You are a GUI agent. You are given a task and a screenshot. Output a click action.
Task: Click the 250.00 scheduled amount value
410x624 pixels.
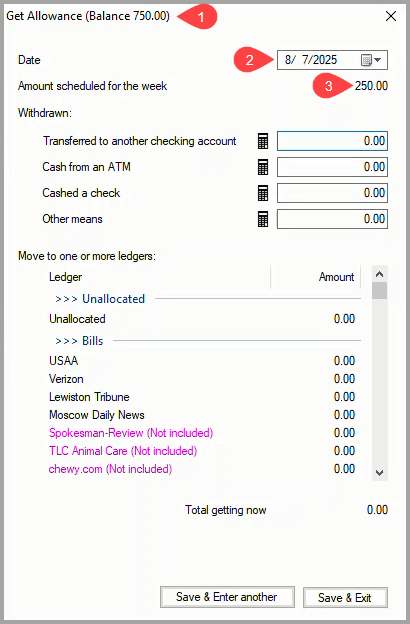(x=371, y=86)
